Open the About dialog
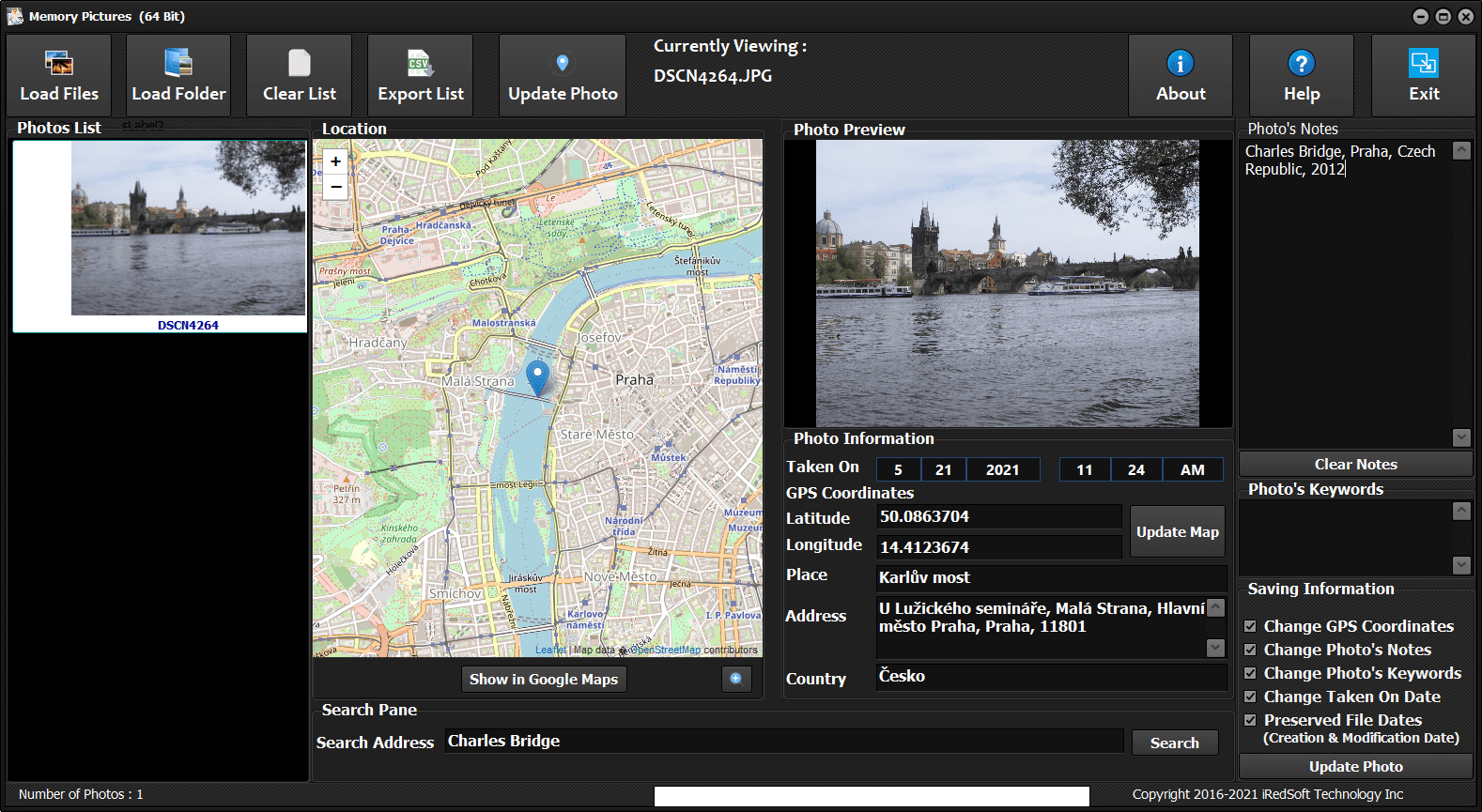This screenshot has width=1482, height=812. click(1181, 75)
